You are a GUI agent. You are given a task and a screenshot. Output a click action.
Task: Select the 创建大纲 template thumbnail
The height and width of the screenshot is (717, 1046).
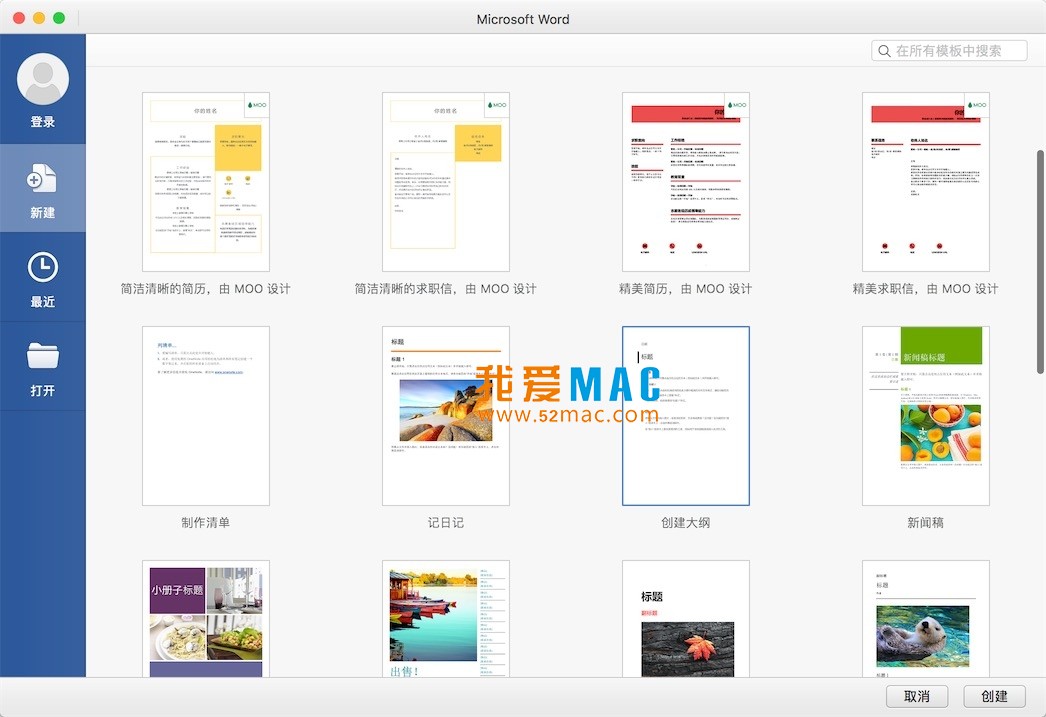click(686, 416)
